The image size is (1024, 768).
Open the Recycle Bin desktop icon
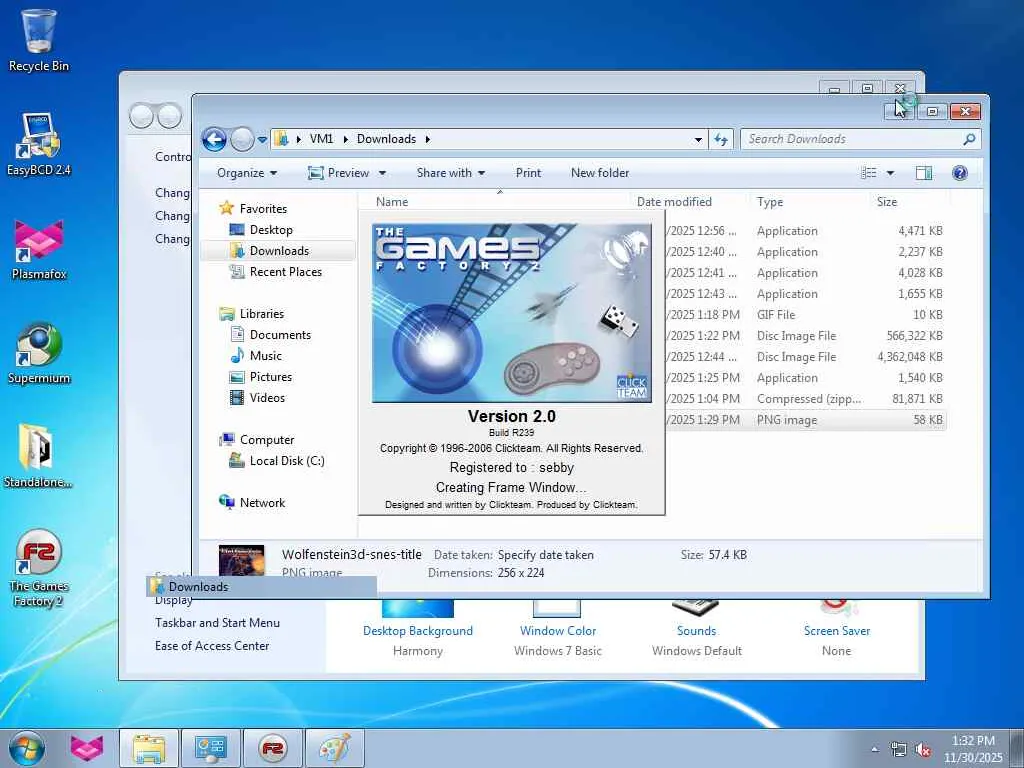pyautogui.click(x=39, y=40)
